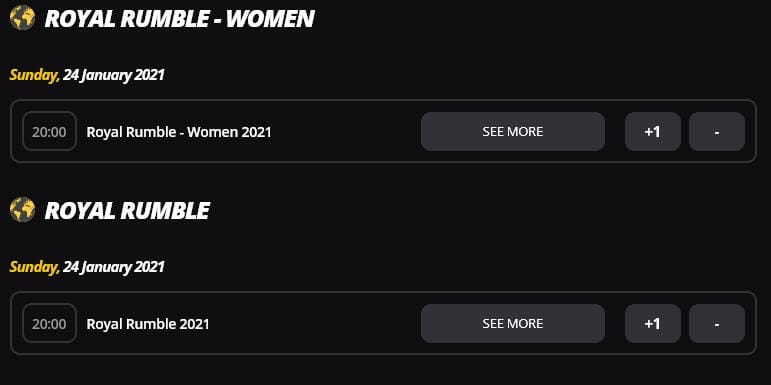771x385 pixels.
Task: Expand +1 markets for Royal Rumble 2021
Action: click(x=652, y=323)
